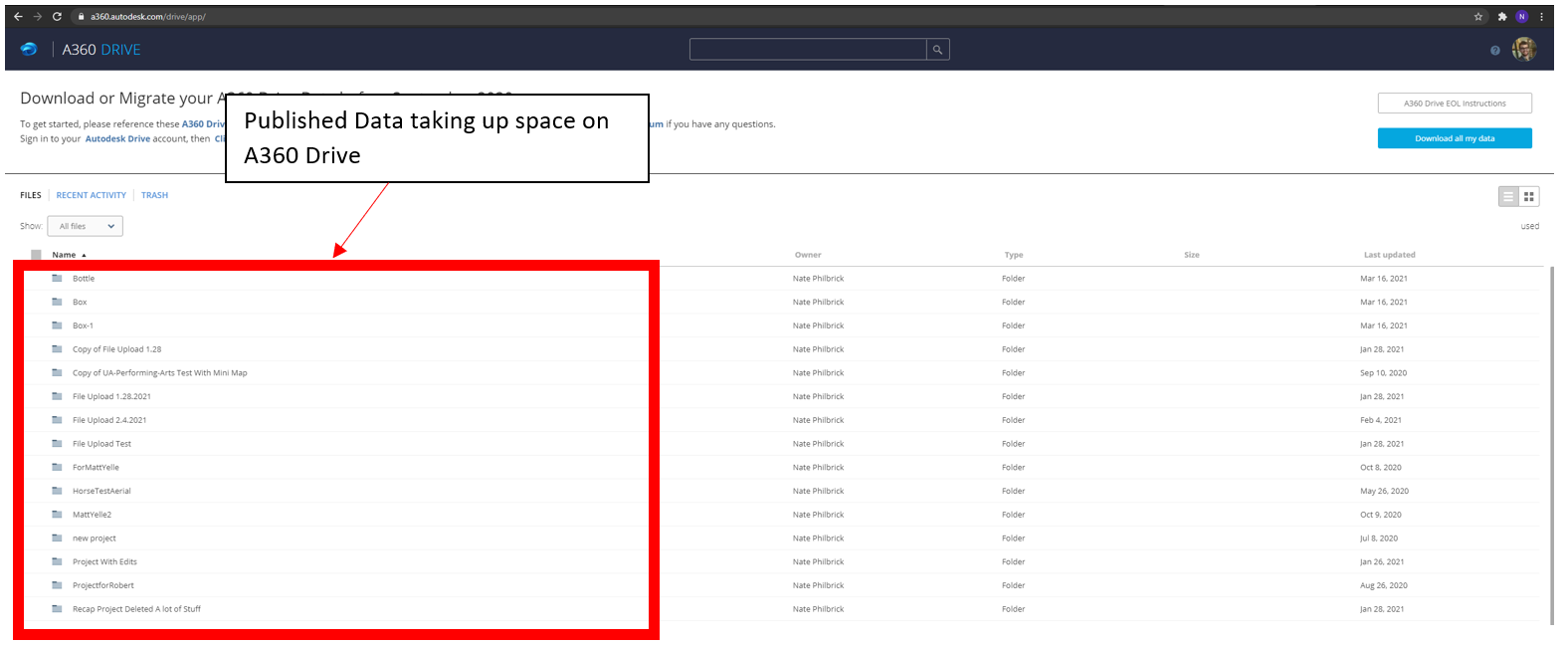Open ProjectforRobert folder name
Image resolution: width=1568 pixels, height=645 pixels.
point(102,586)
